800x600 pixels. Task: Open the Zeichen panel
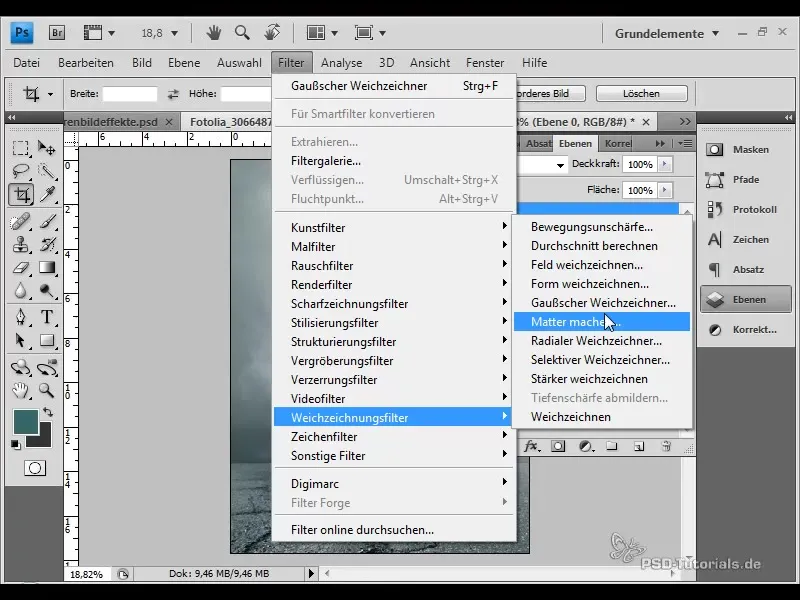coord(745,239)
